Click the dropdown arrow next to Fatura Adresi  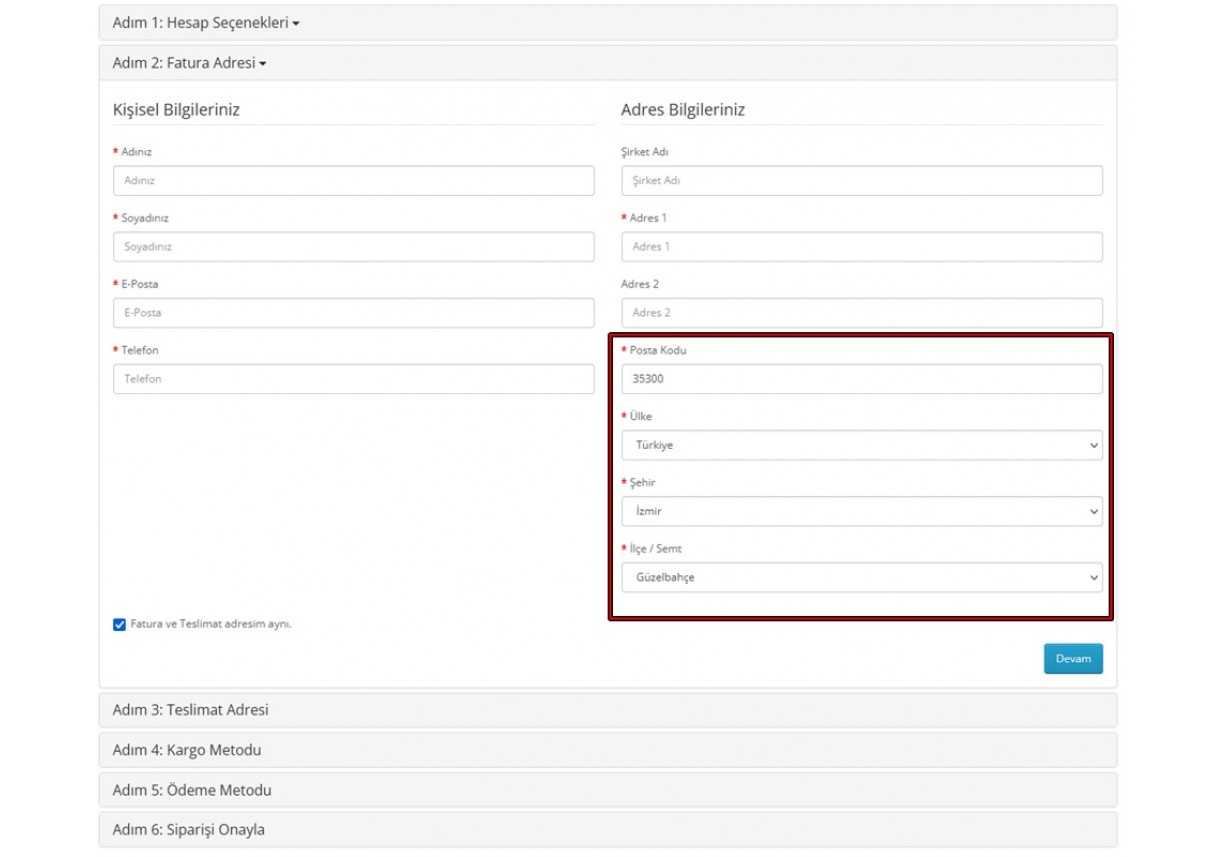[264, 63]
